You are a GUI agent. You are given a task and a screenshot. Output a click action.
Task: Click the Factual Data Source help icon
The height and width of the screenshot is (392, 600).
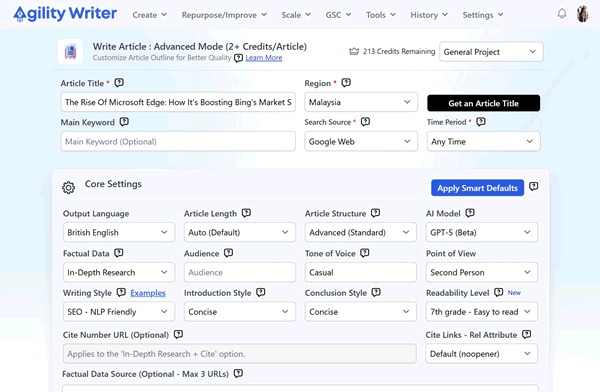click(x=238, y=373)
